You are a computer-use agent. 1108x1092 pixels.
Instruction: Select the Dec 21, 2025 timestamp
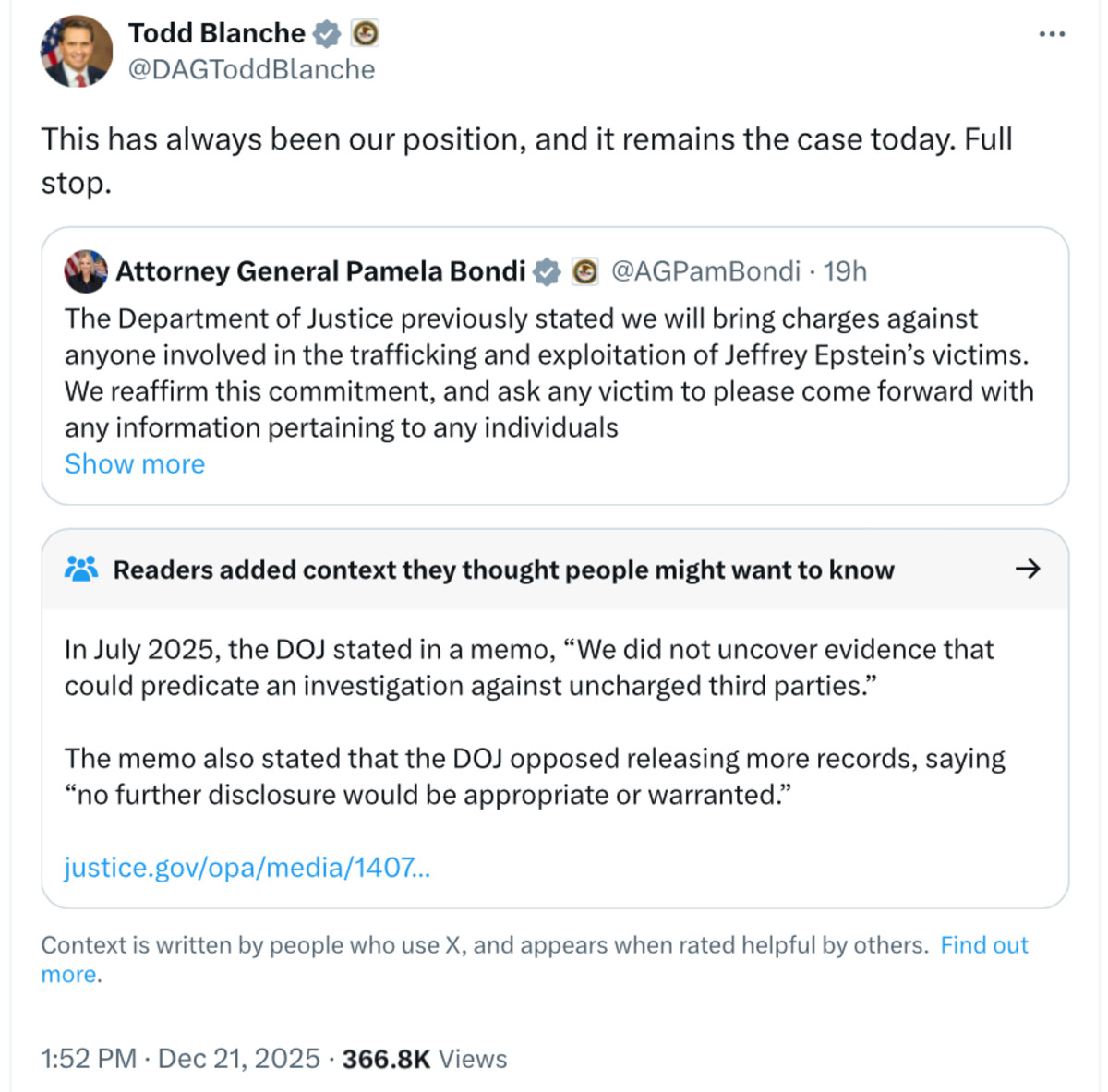(x=239, y=1059)
